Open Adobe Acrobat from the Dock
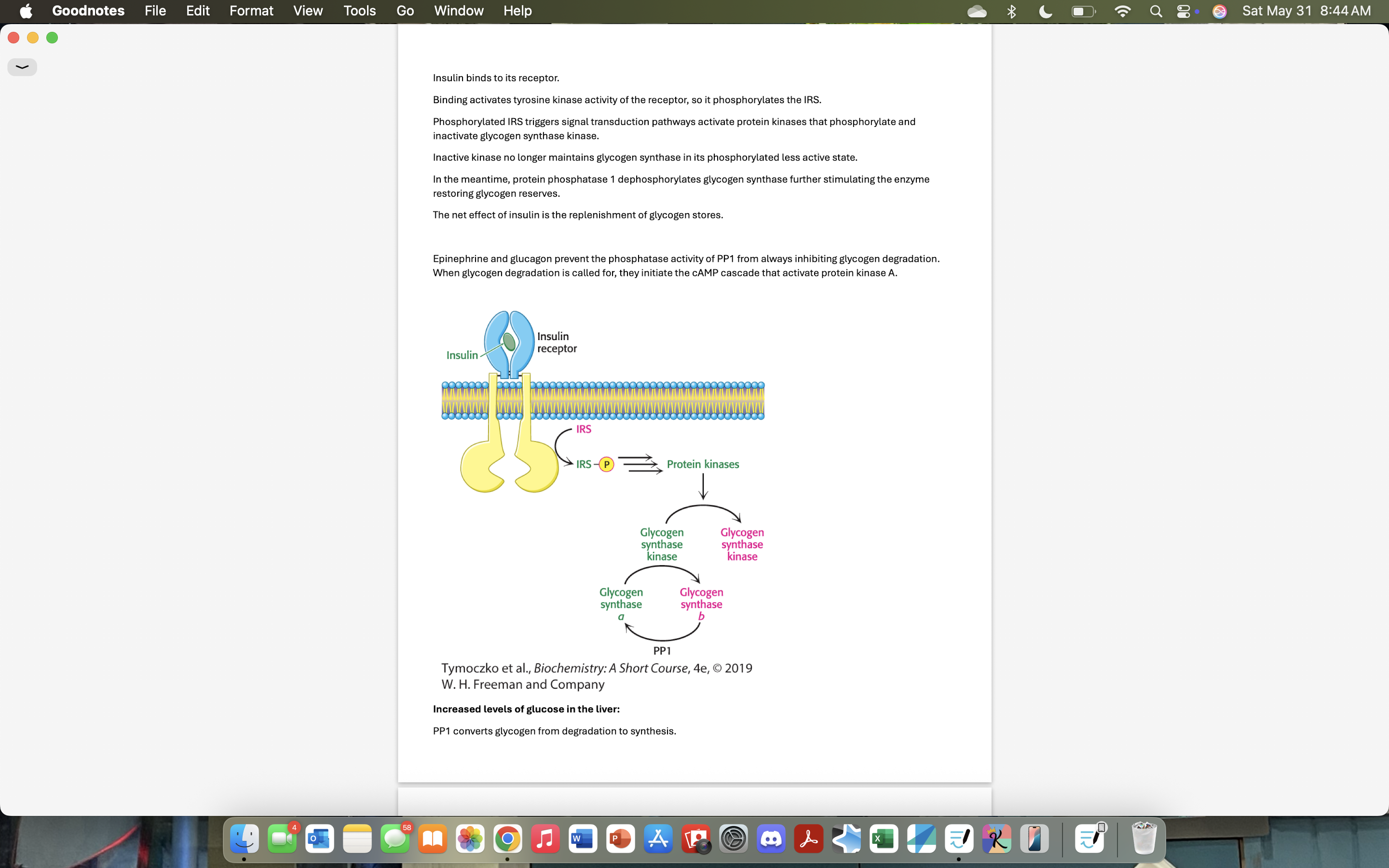The width and height of the screenshot is (1389, 868). pos(808,838)
